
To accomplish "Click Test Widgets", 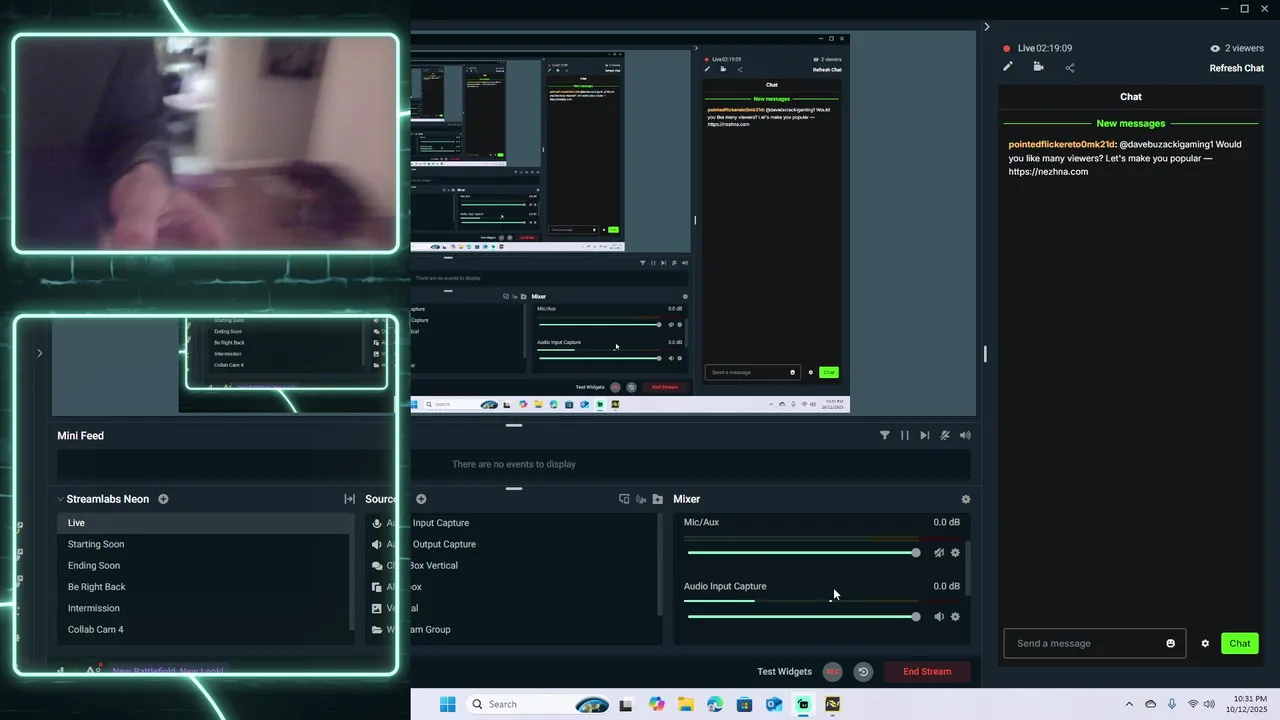I will tap(784, 672).
